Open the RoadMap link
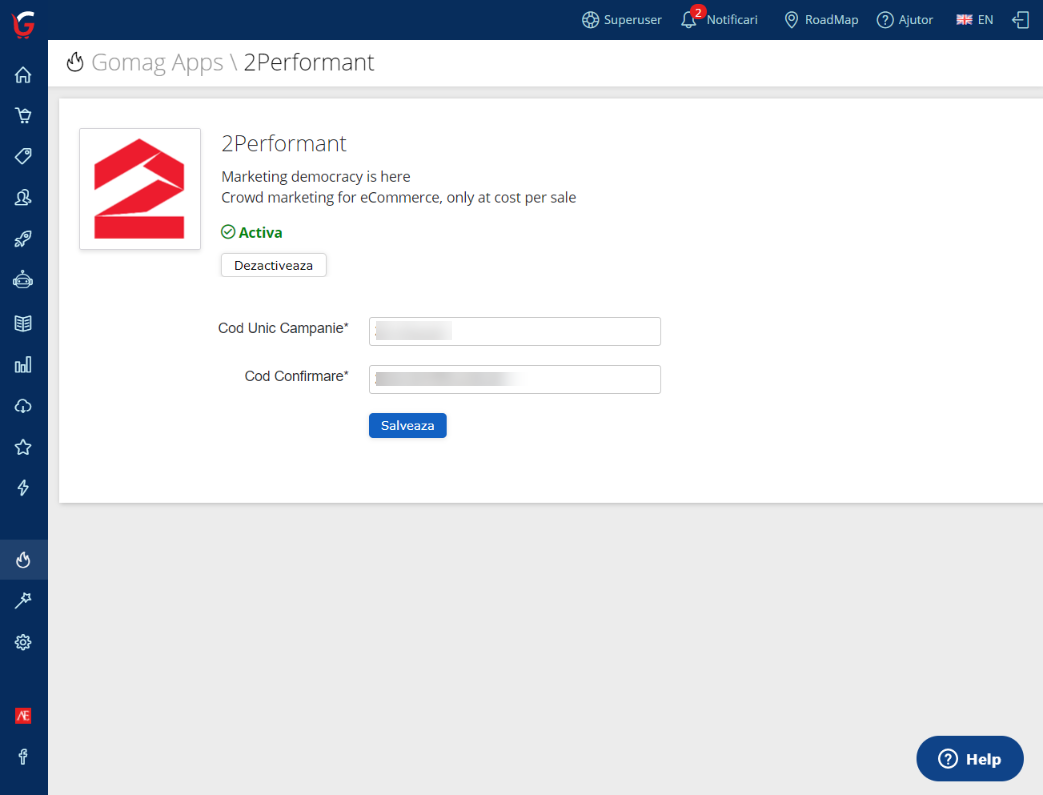This screenshot has height=795, width=1043. coord(821,20)
